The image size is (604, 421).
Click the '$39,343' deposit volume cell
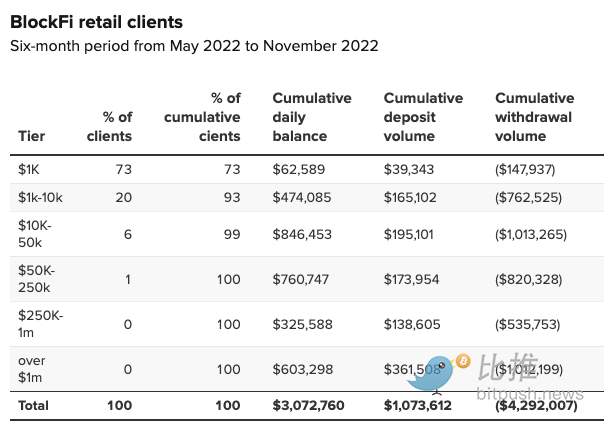tap(409, 169)
